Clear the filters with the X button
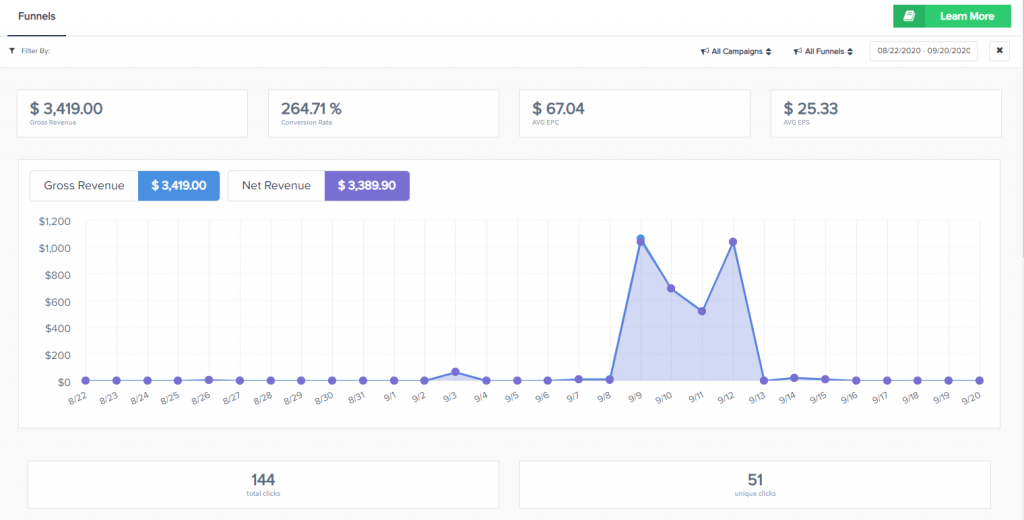This screenshot has width=1024, height=520. pyautogui.click(x=998, y=51)
